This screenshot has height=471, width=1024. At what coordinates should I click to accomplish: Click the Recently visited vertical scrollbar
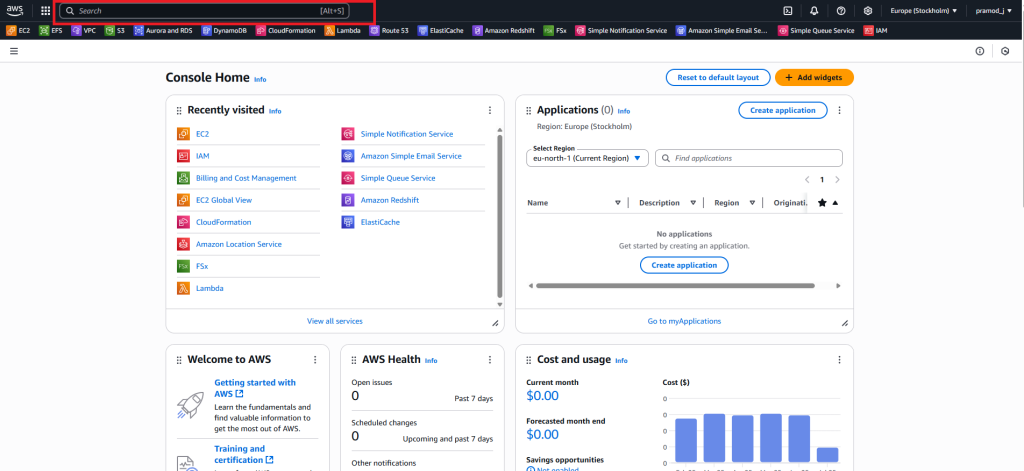pos(500,216)
